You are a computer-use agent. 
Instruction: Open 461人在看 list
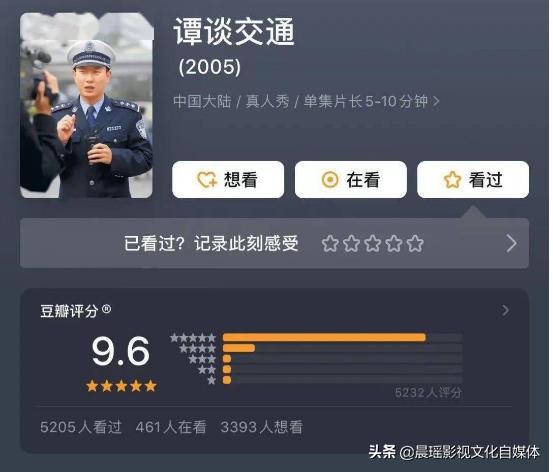point(171,427)
